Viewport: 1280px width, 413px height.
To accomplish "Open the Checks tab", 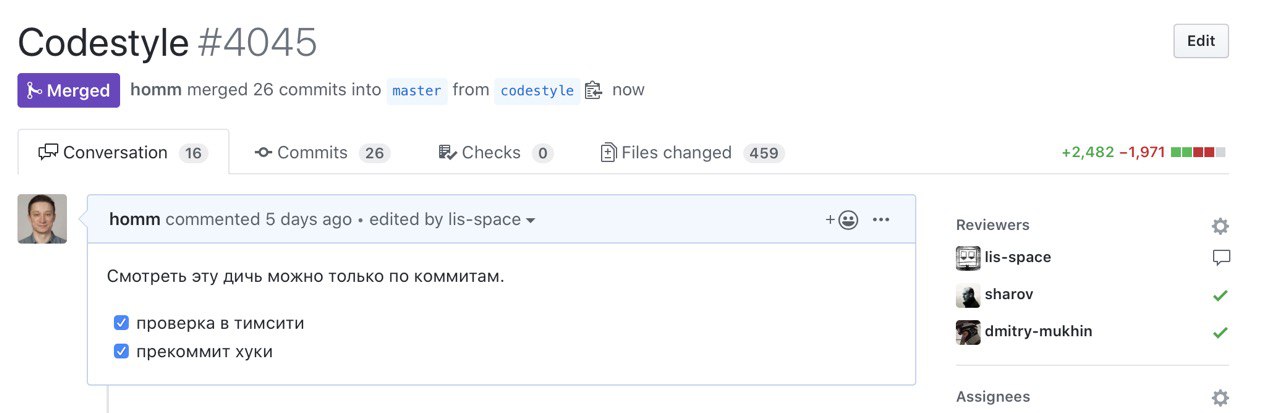I will coord(495,153).
